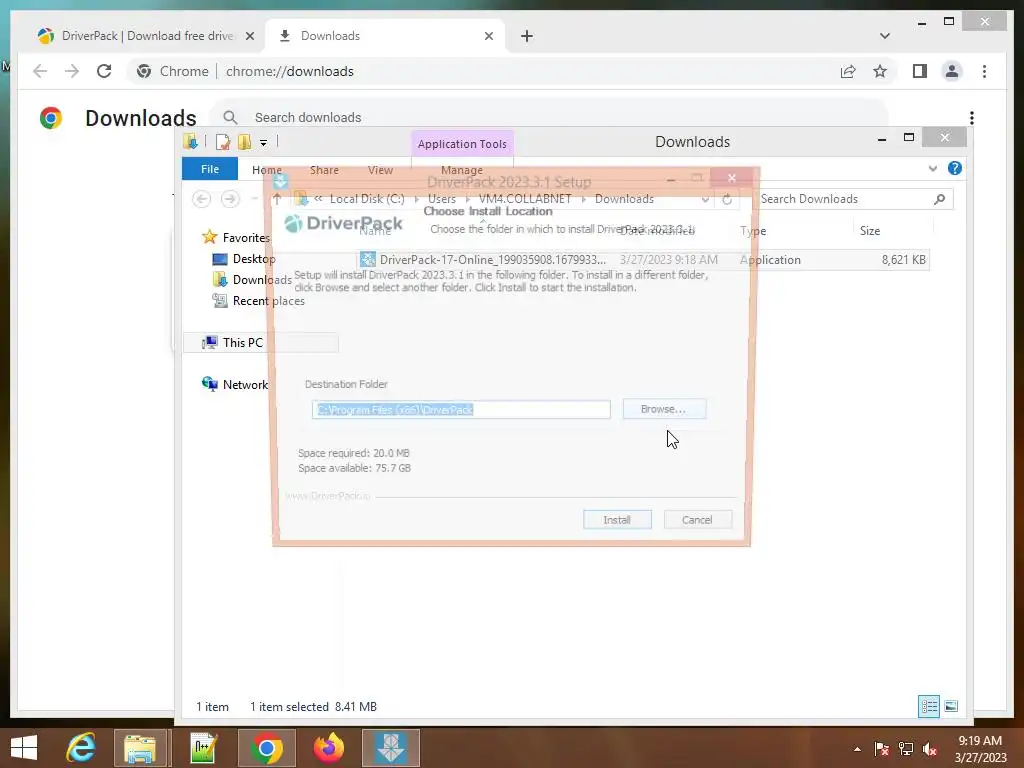
Task: Switch Explorer to details view icon
Action: tap(929, 706)
